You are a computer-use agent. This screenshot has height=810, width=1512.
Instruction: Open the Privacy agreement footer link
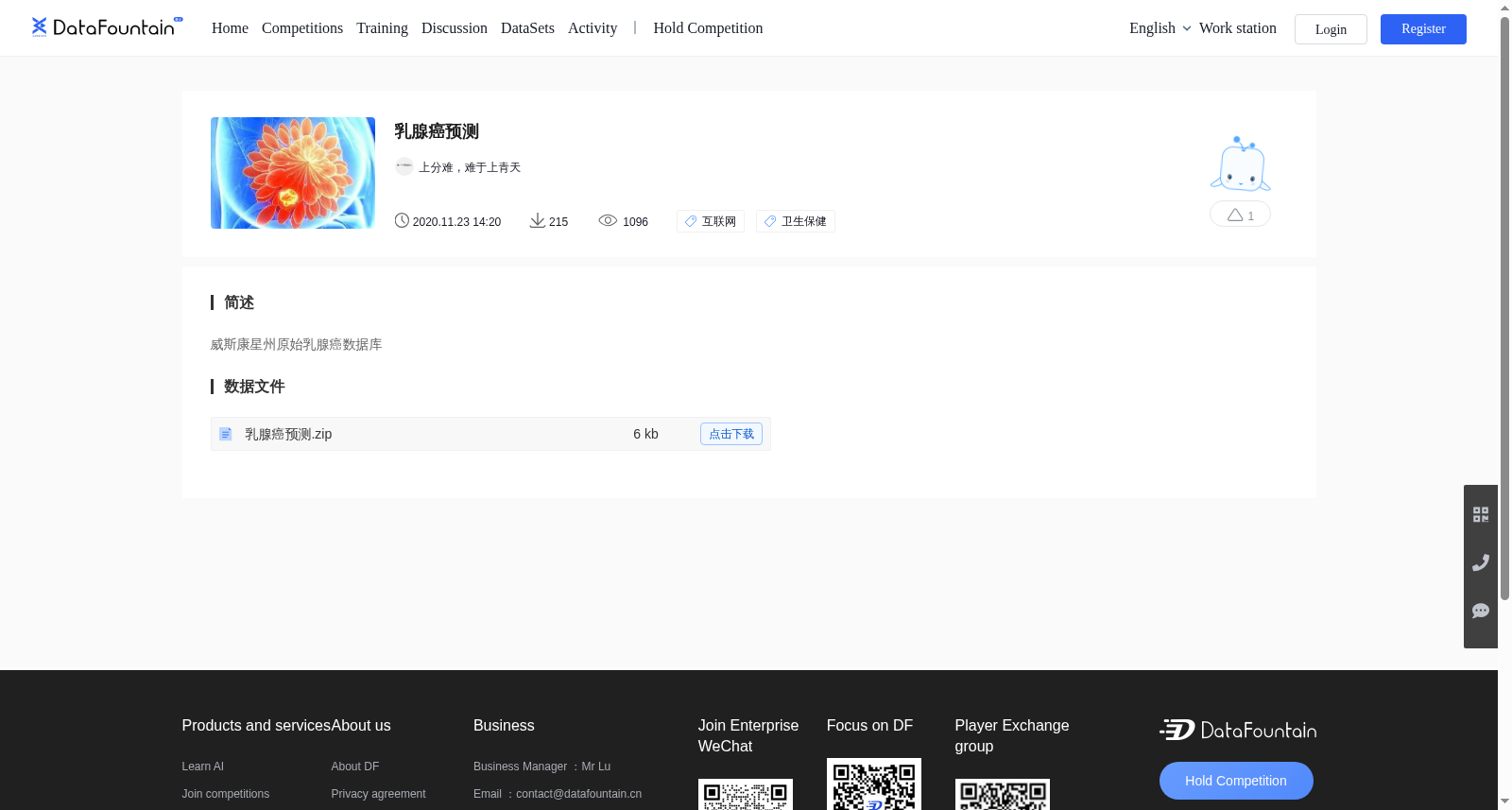tap(378, 794)
